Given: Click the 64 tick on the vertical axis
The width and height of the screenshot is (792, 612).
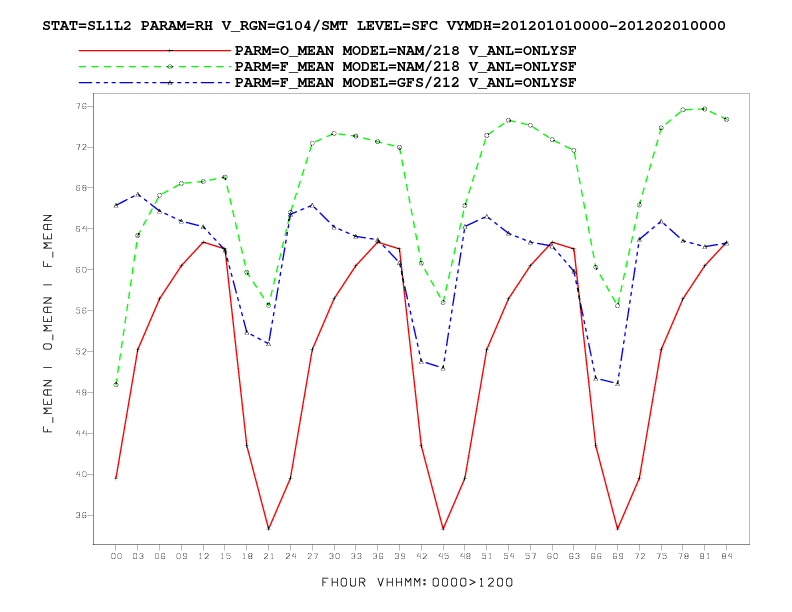Looking at the screenshot, I should coord(81,229).
